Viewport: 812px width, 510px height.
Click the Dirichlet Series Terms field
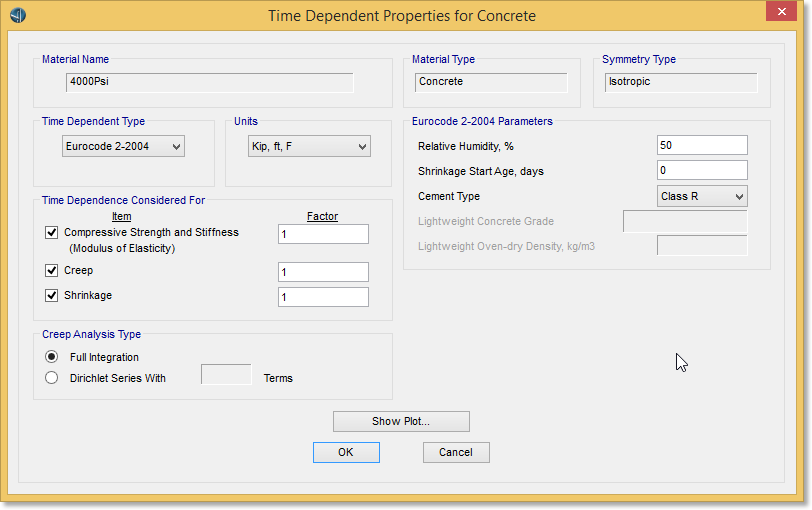click(226, 375)
